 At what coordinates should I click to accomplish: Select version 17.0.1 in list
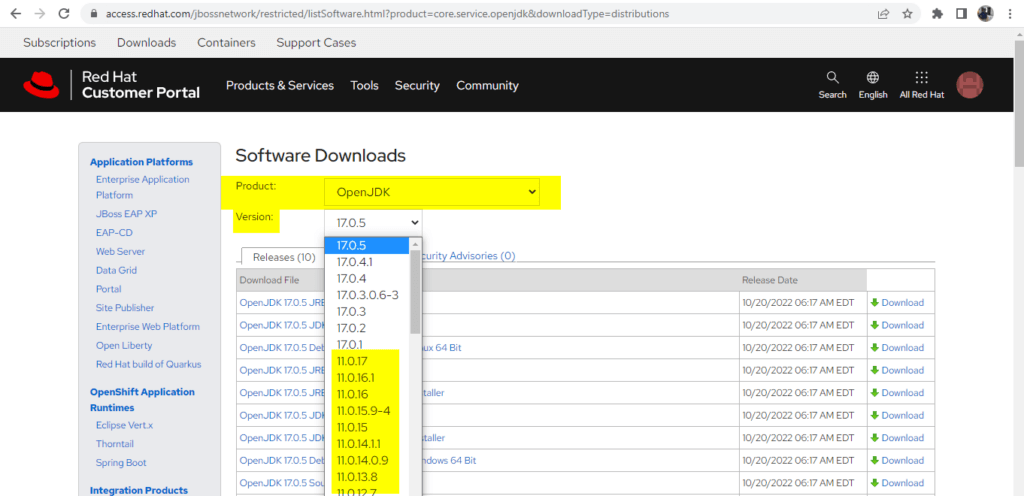pos(366,345)
